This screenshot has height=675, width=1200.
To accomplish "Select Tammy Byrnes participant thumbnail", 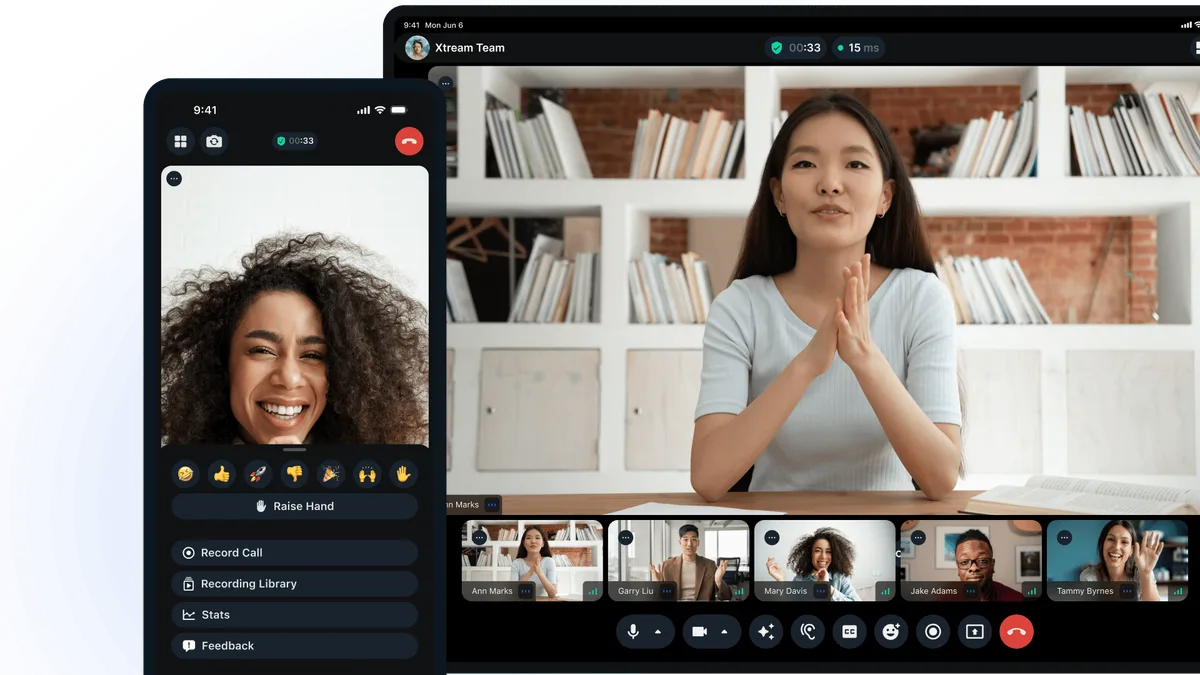I will (x=1117, y=560).
